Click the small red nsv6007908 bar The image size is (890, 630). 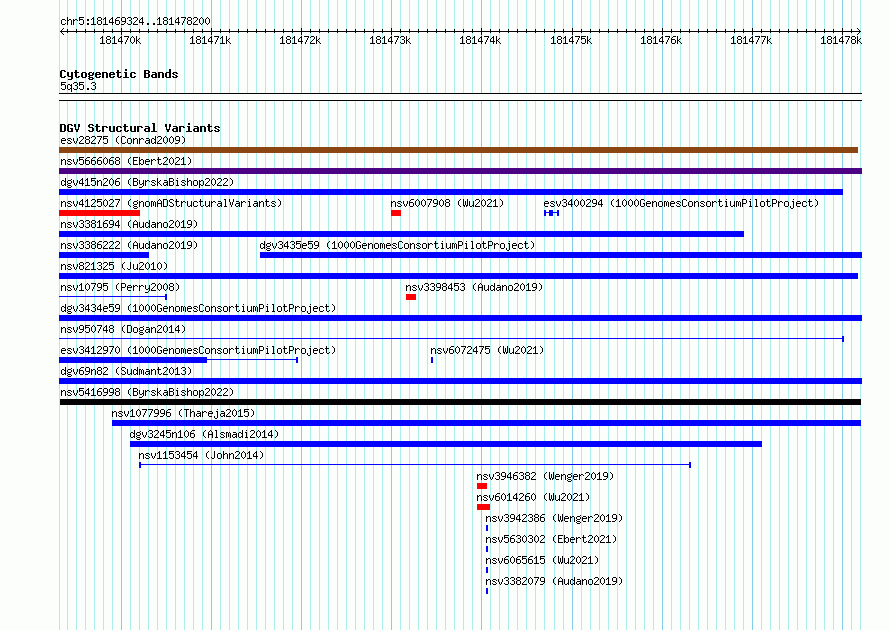pyautogui.click(x=396, y=213)
